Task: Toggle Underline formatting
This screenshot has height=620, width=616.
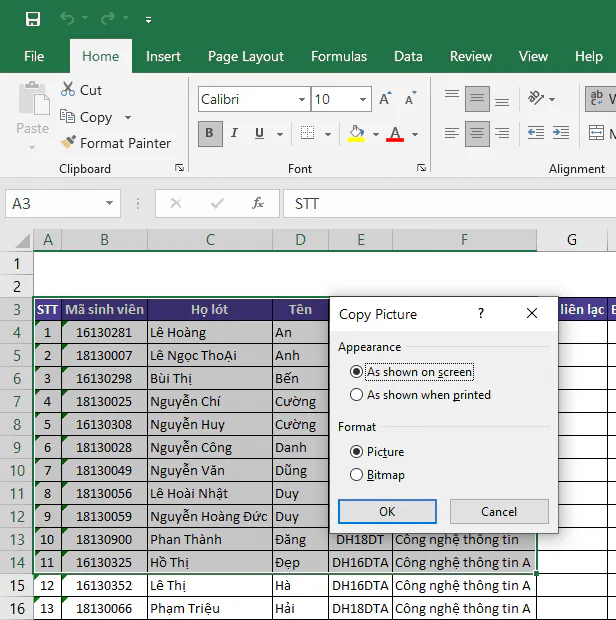Action: (x=259, y=133)
